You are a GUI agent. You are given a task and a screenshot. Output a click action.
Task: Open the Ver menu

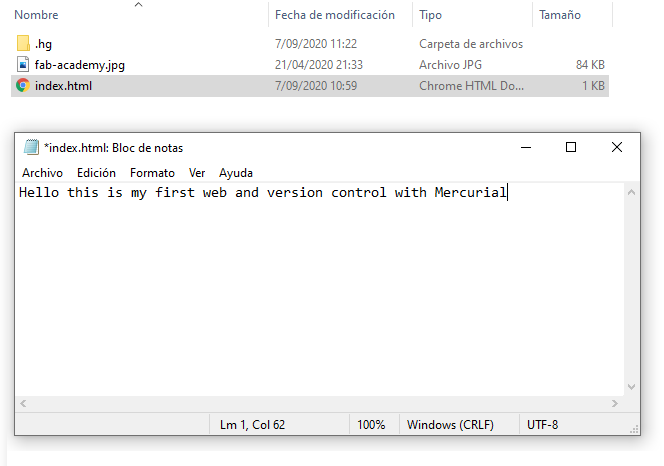pyautogui.click(x=197, y=173)
